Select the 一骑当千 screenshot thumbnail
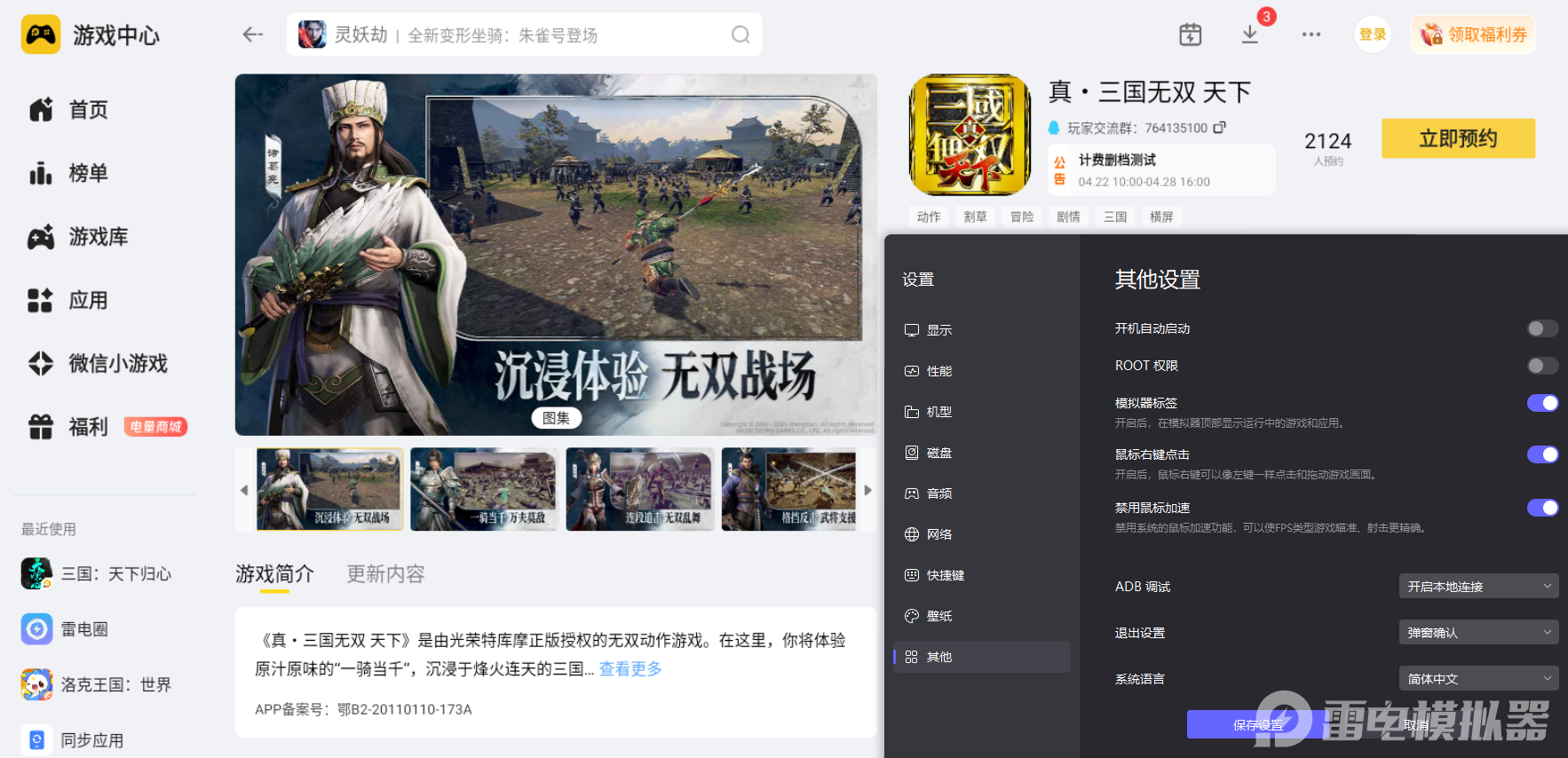Viewport: 1568px width, 758px height. (484, 489)
